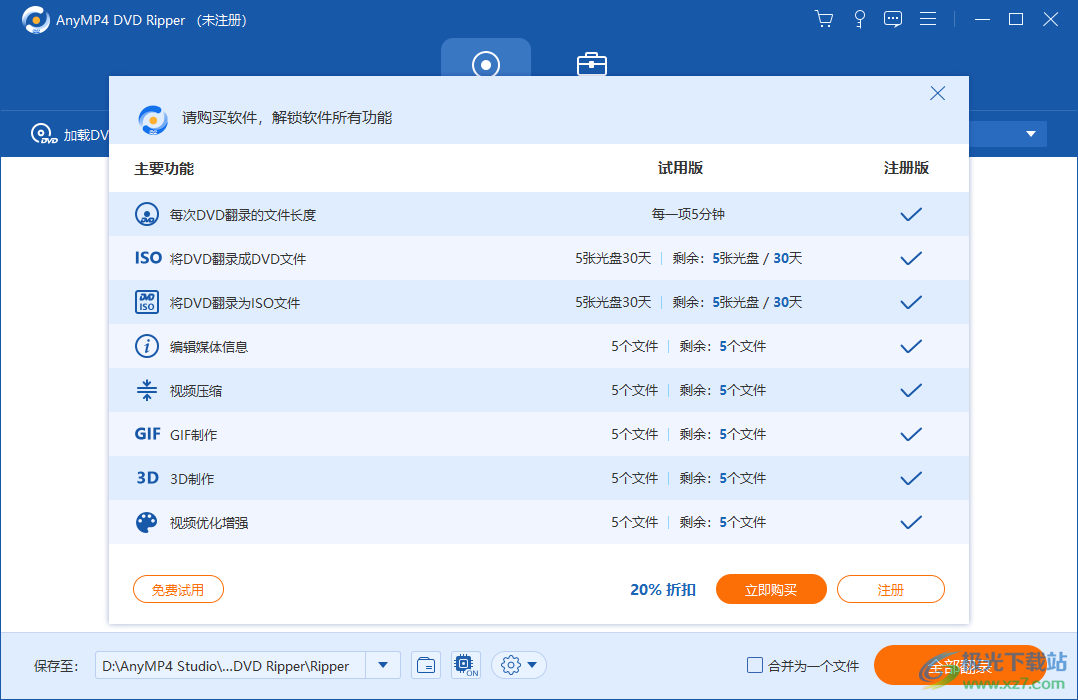Click the video enhance palette icon

[x=146, y=522]
